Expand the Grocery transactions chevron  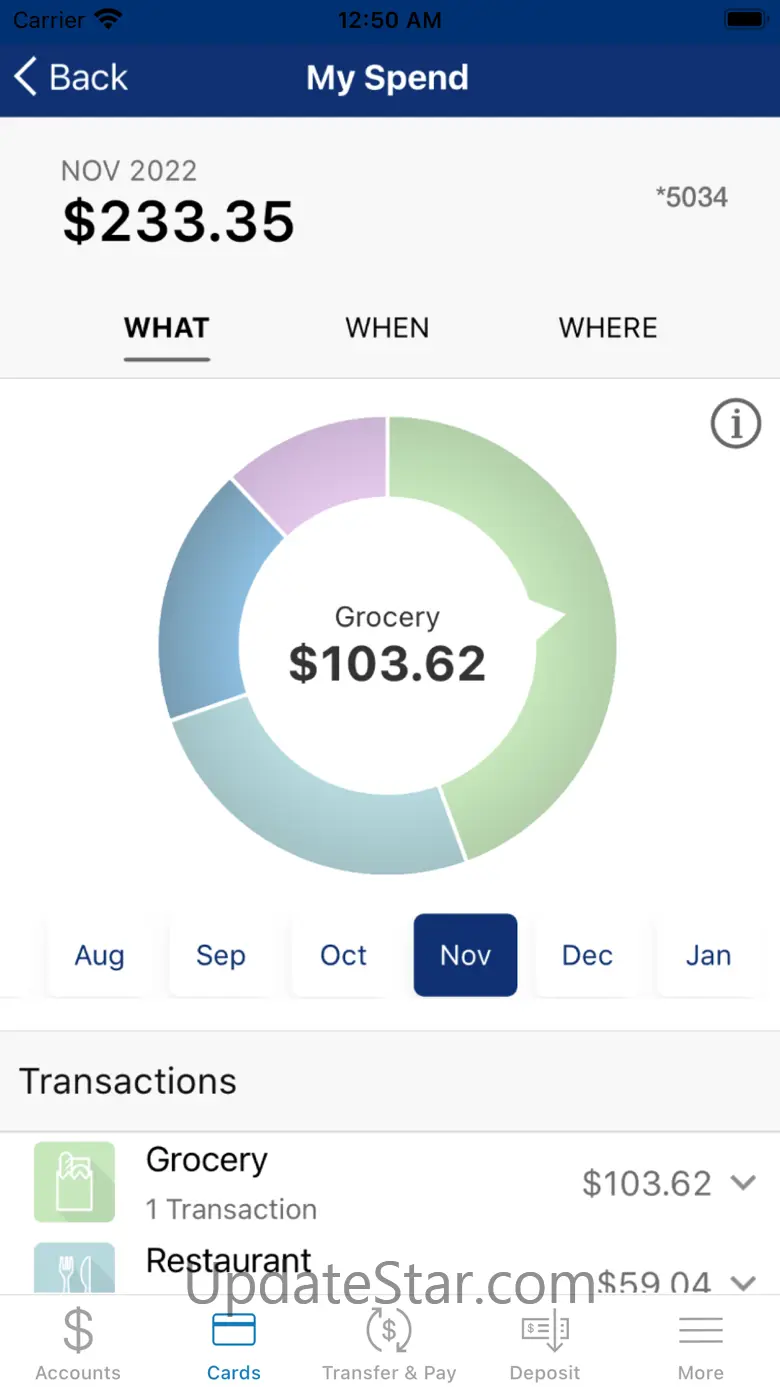pyautogui.click(x=743, y=1182)
